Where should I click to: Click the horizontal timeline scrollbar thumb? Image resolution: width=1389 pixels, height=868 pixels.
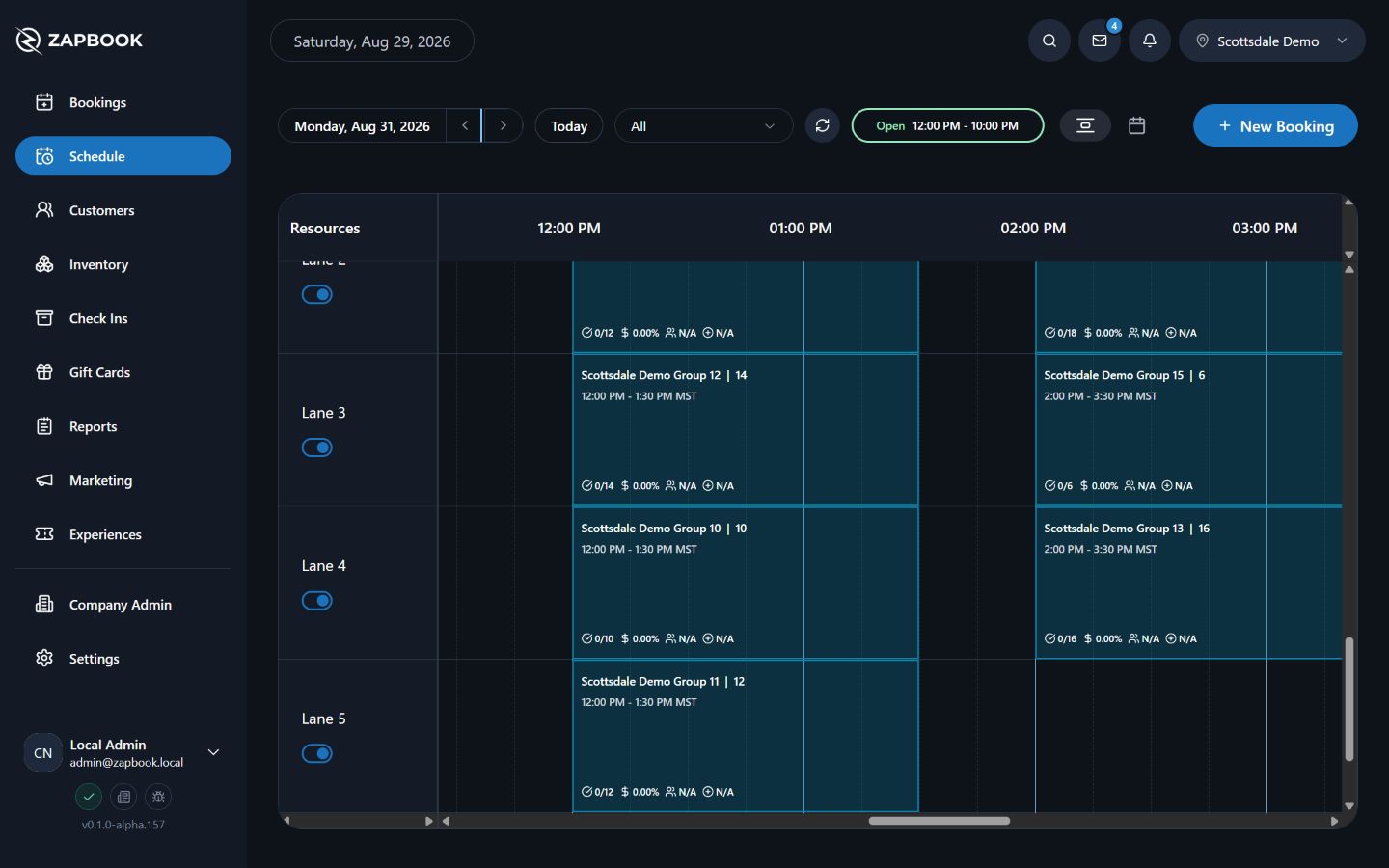click(x=940, y=821)
